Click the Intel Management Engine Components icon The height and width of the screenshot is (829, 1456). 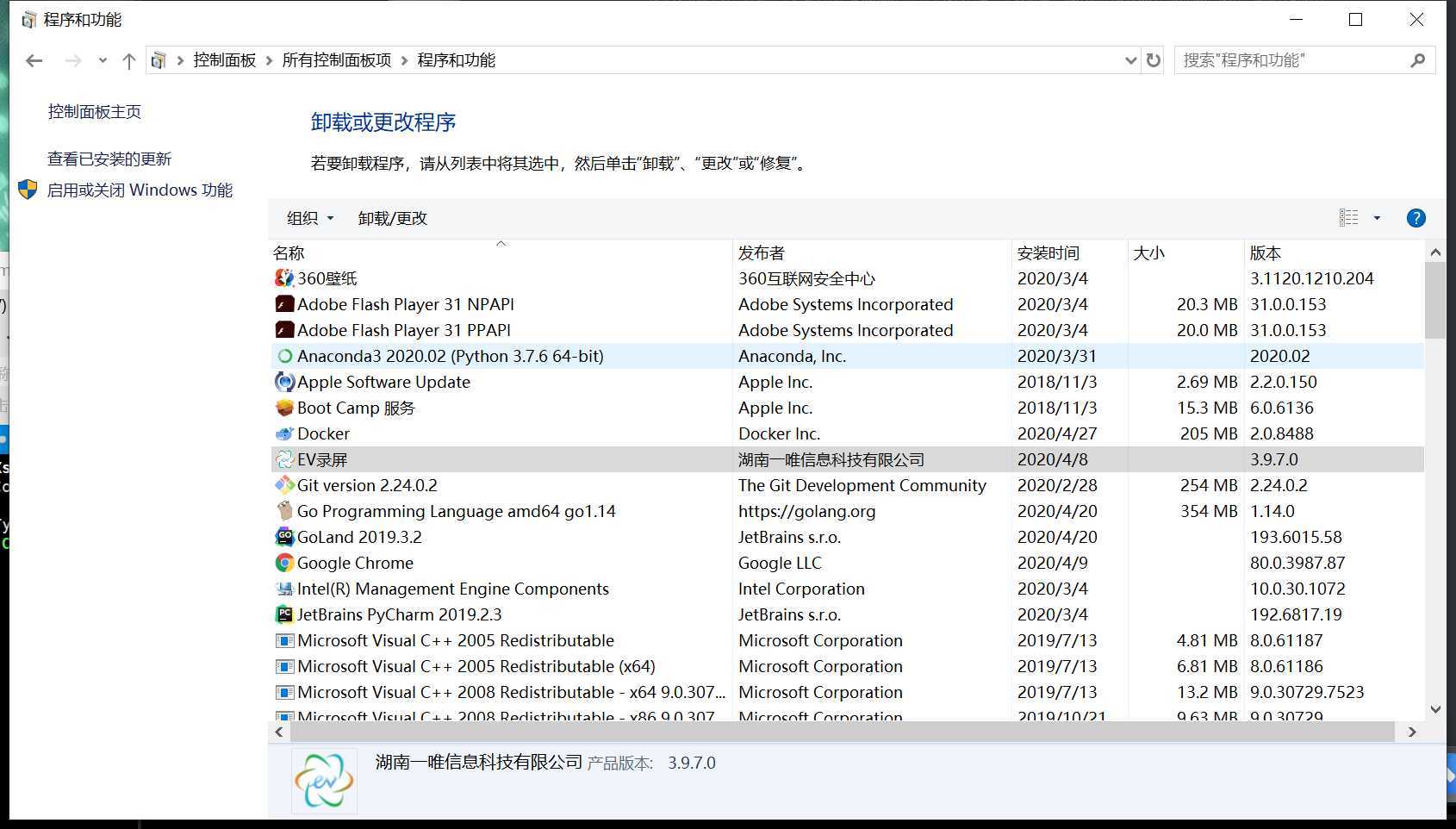[284, 589]
